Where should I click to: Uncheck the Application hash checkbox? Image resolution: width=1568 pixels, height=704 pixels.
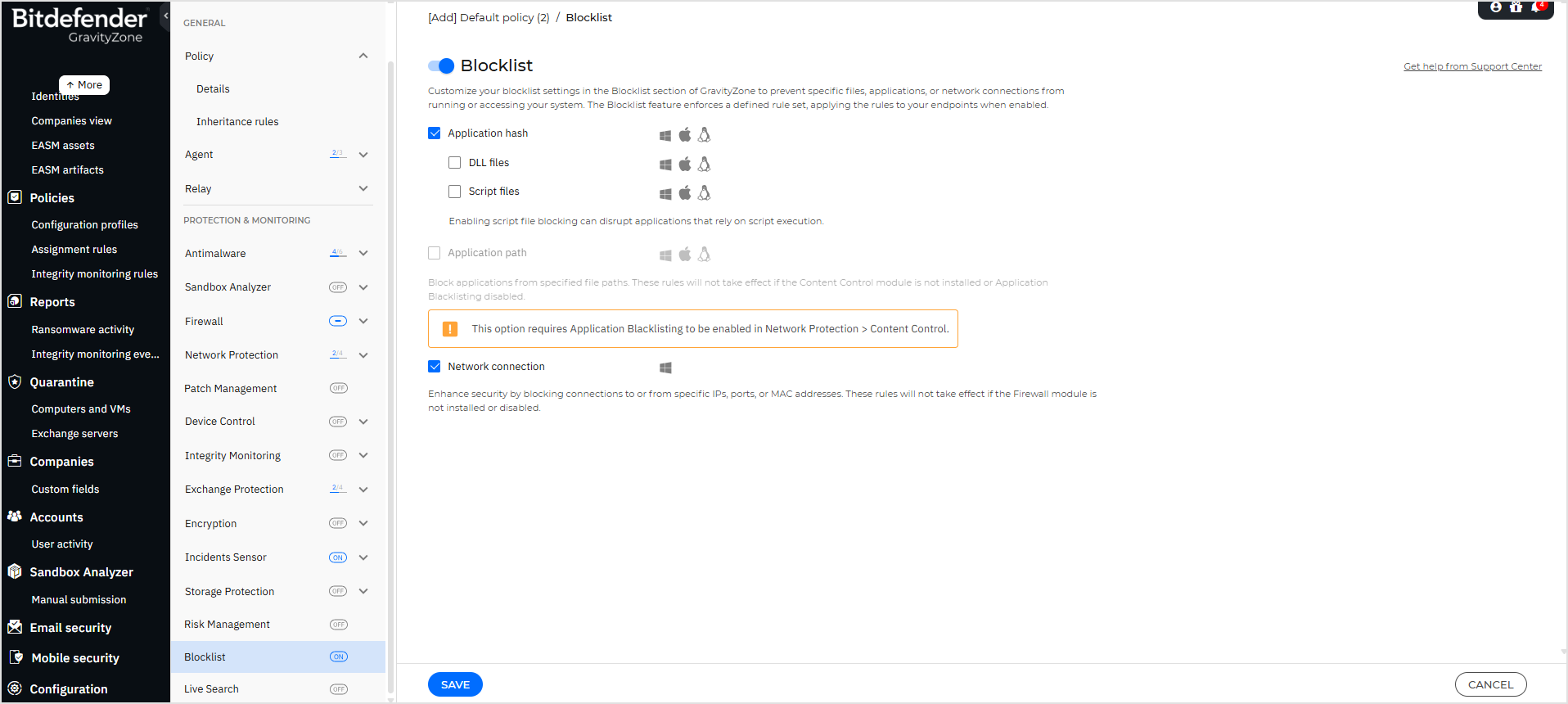coord(435,133)
